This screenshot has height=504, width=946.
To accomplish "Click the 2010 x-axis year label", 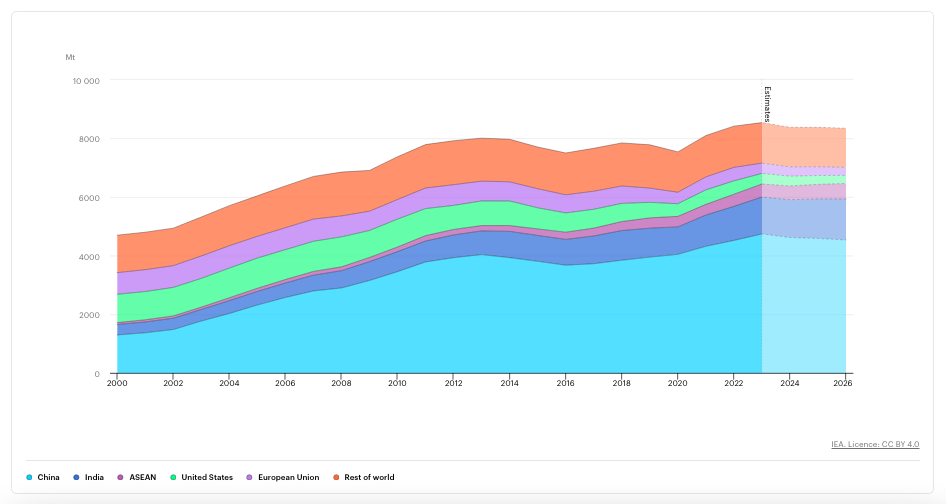I will coord(397,383).
